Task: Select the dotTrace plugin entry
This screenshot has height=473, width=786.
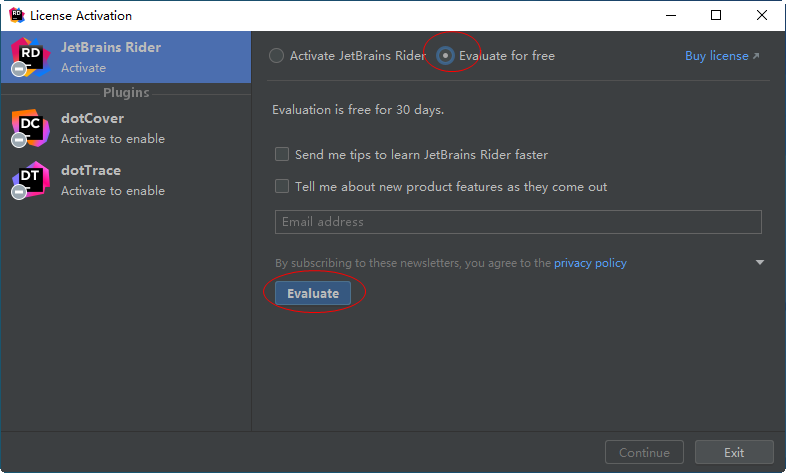Action: (x=126, y=180)
